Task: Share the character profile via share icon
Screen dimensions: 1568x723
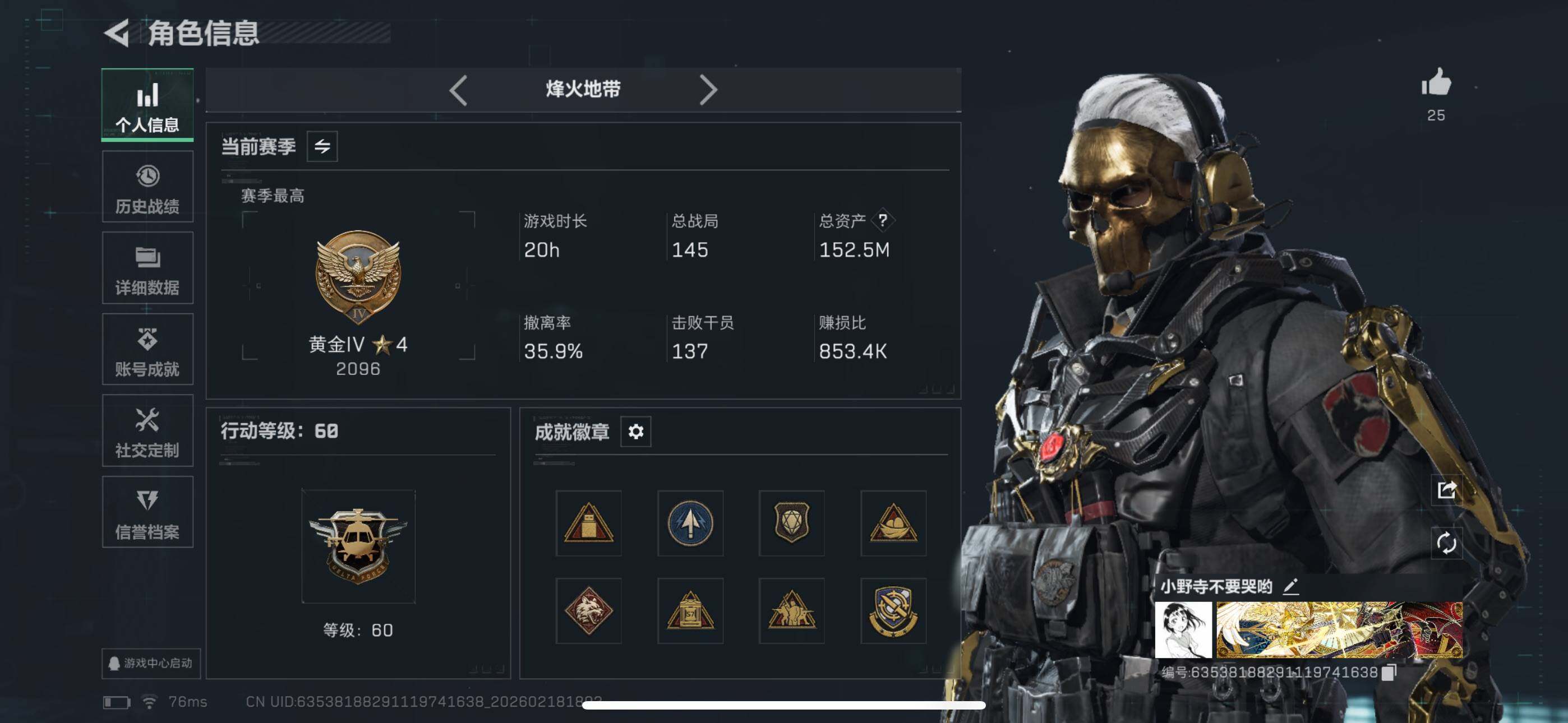Action: tap(1446, 489)
